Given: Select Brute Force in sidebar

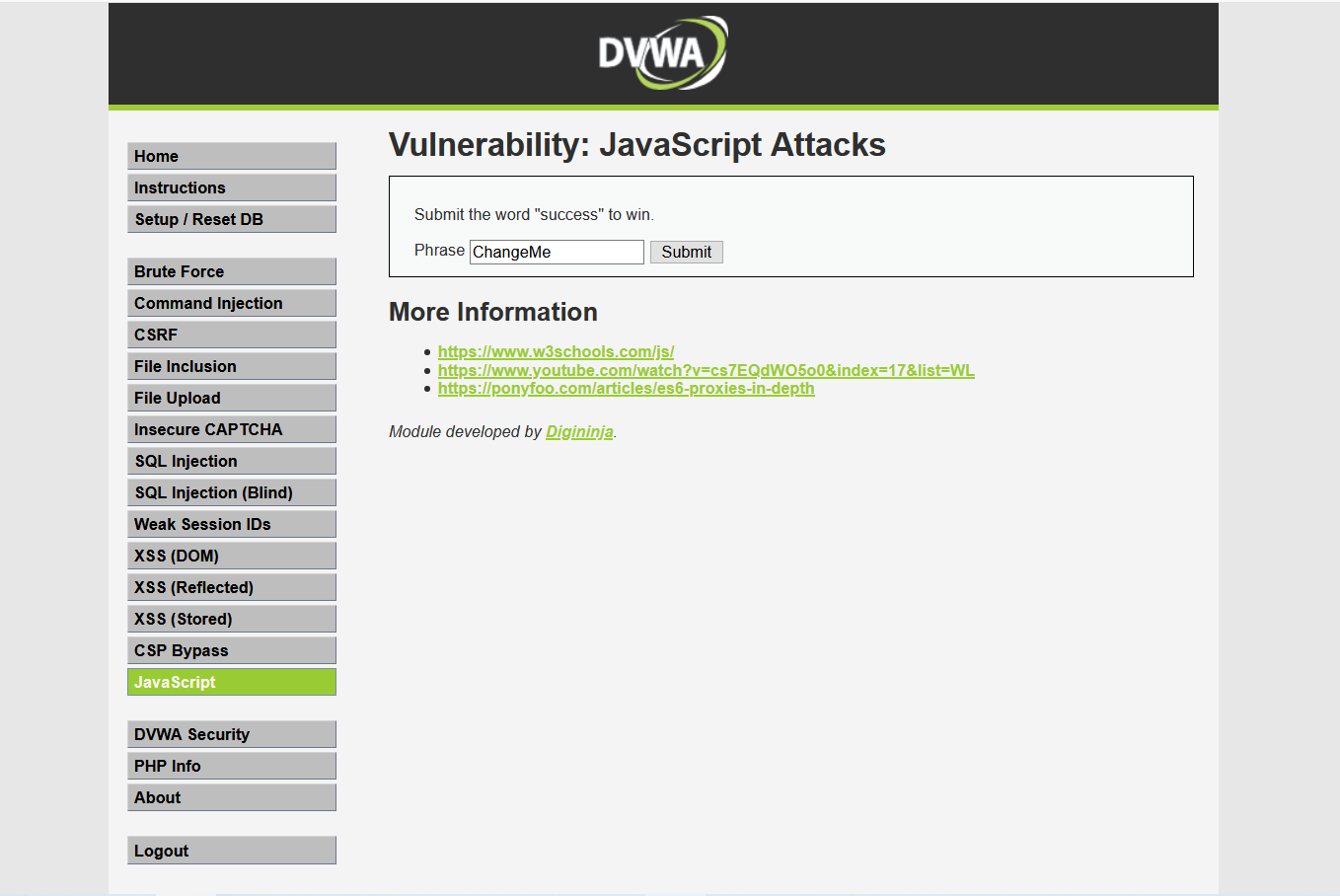Looking at the screenshot, I should [x=231, y=271].
